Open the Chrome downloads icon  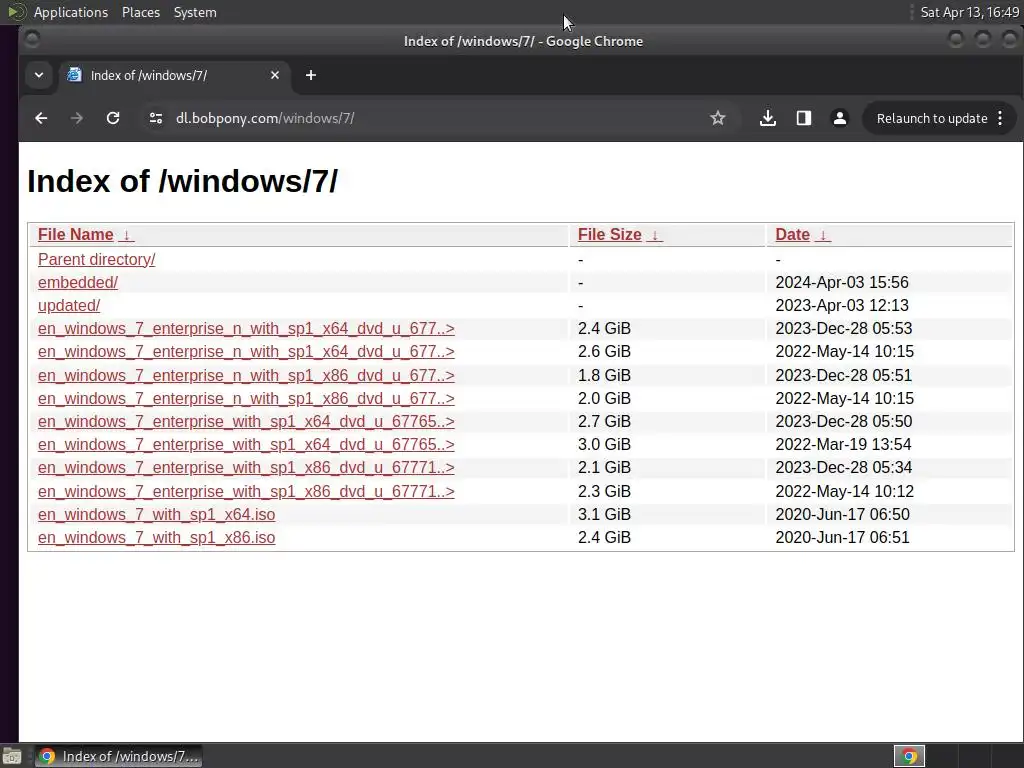tap(768, 118)
